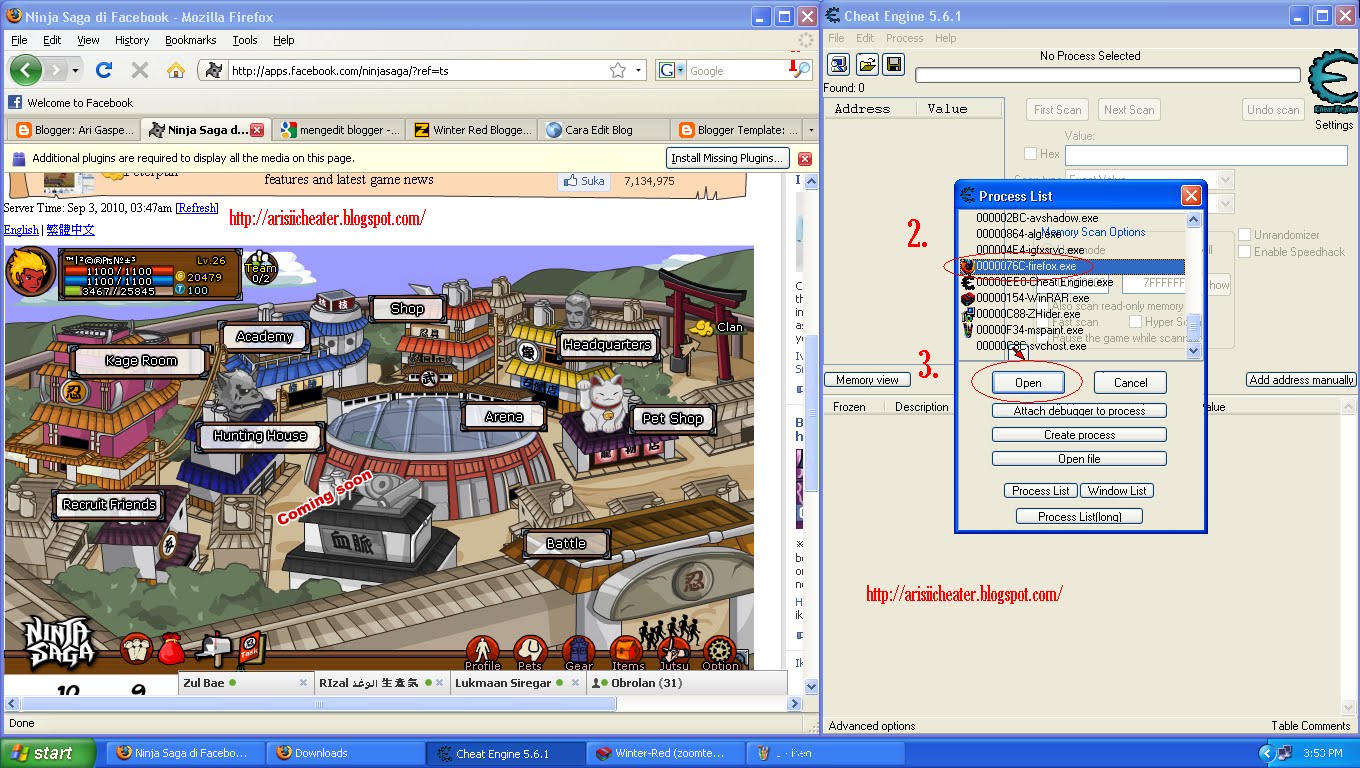
Task: Click Firefox stop loading icon
Action: pyautogui.click(x=140, y=70)
